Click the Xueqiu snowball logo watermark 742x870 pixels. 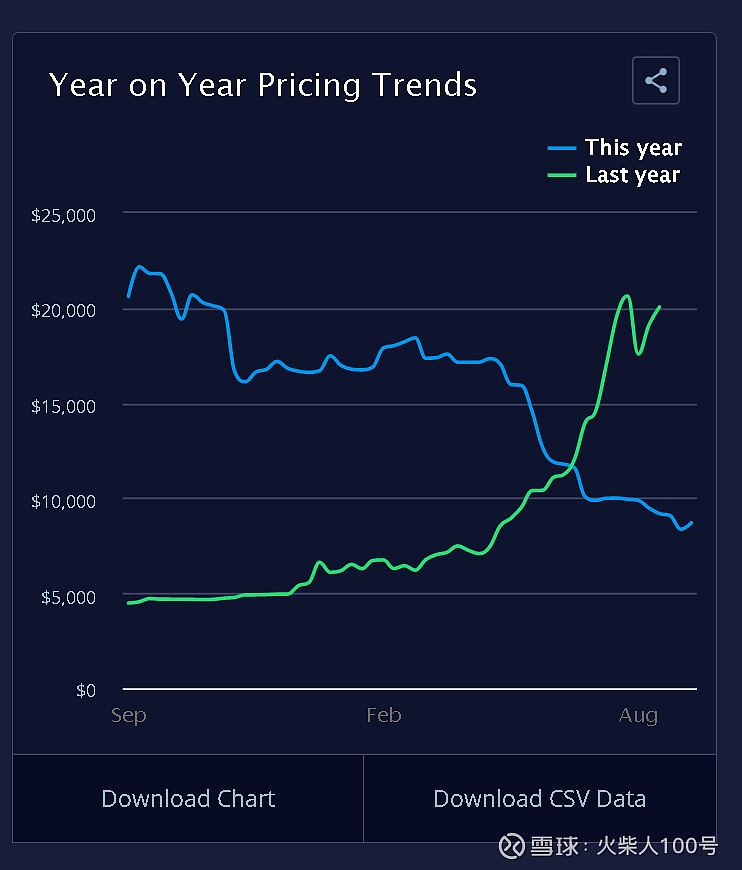pos(512,846)
